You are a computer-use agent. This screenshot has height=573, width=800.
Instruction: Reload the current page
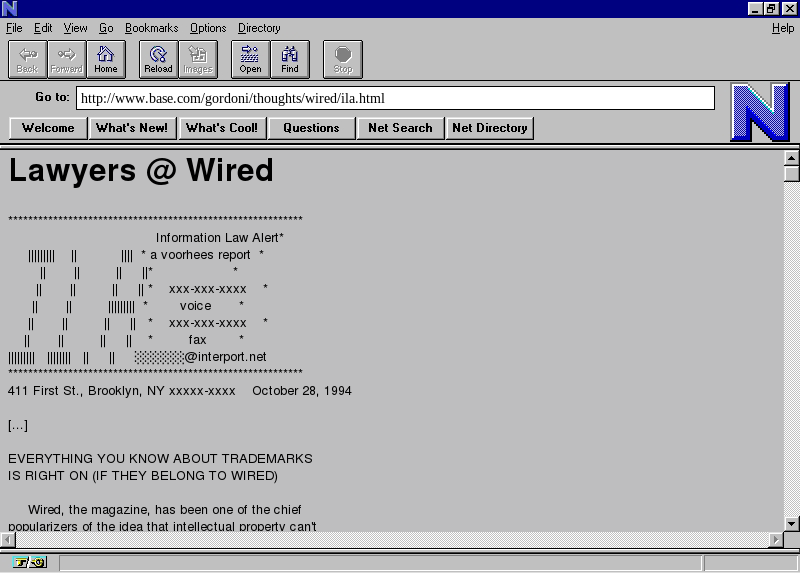[x=158, y=59]
